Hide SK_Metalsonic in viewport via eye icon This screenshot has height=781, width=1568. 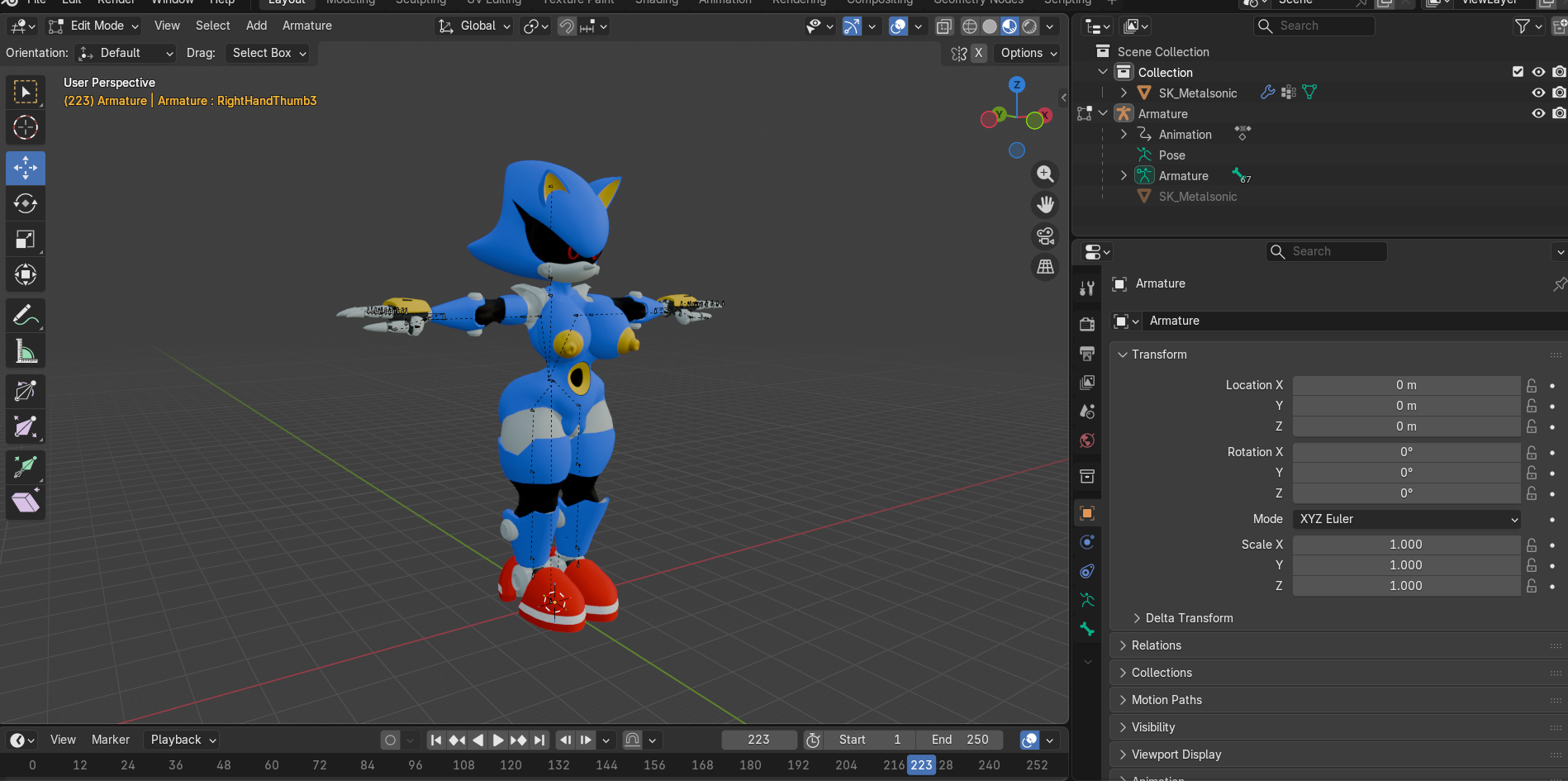coord(1538,93)
